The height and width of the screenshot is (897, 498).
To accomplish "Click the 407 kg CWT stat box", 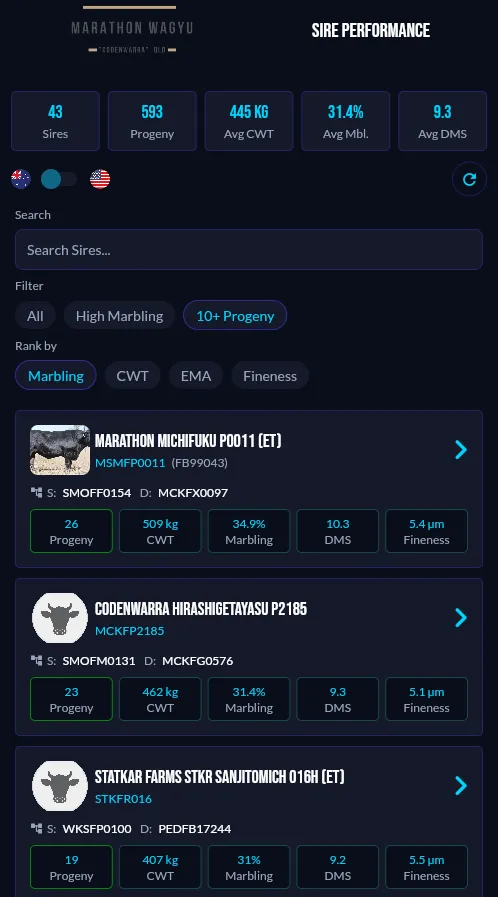I will tap(160, 868).
